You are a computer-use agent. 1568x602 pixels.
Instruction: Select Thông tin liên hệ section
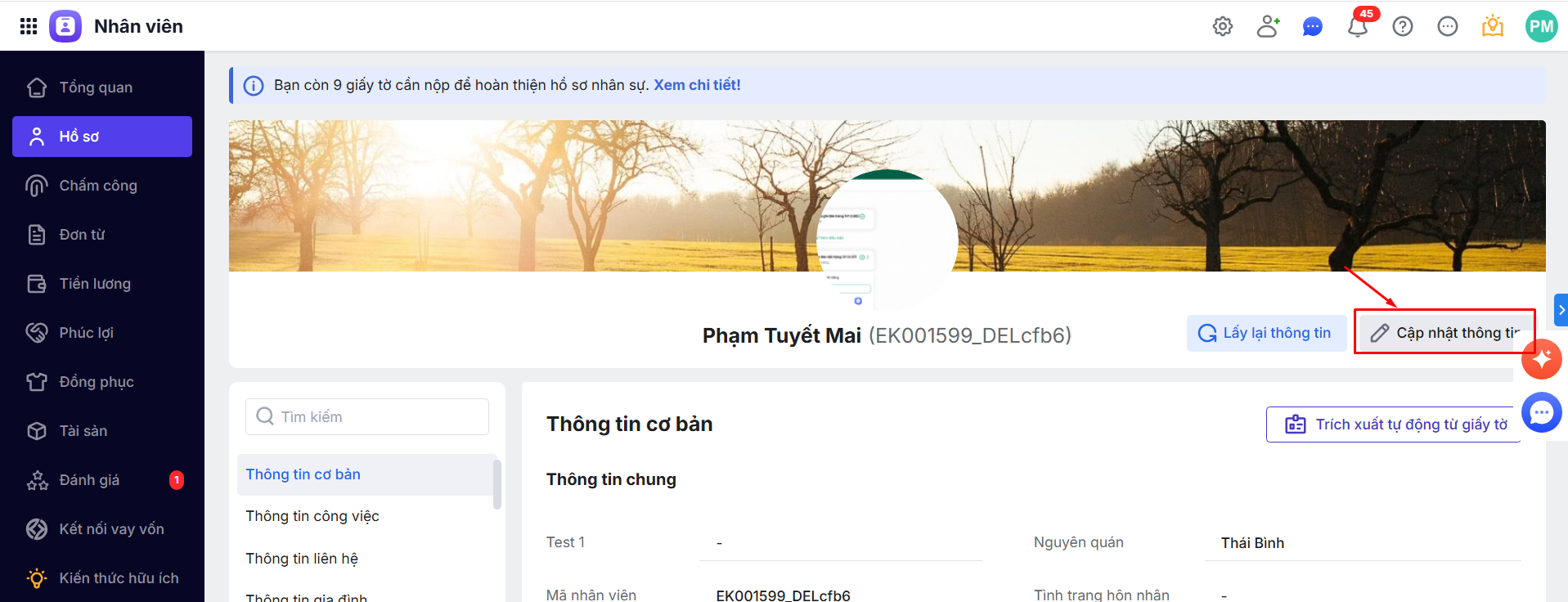[x=302, y=559]
